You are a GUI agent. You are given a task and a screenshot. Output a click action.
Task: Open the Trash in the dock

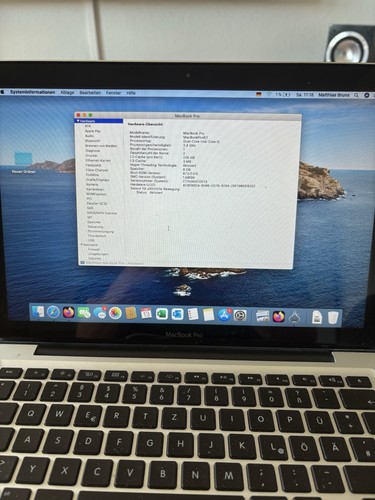pos(333,318)
